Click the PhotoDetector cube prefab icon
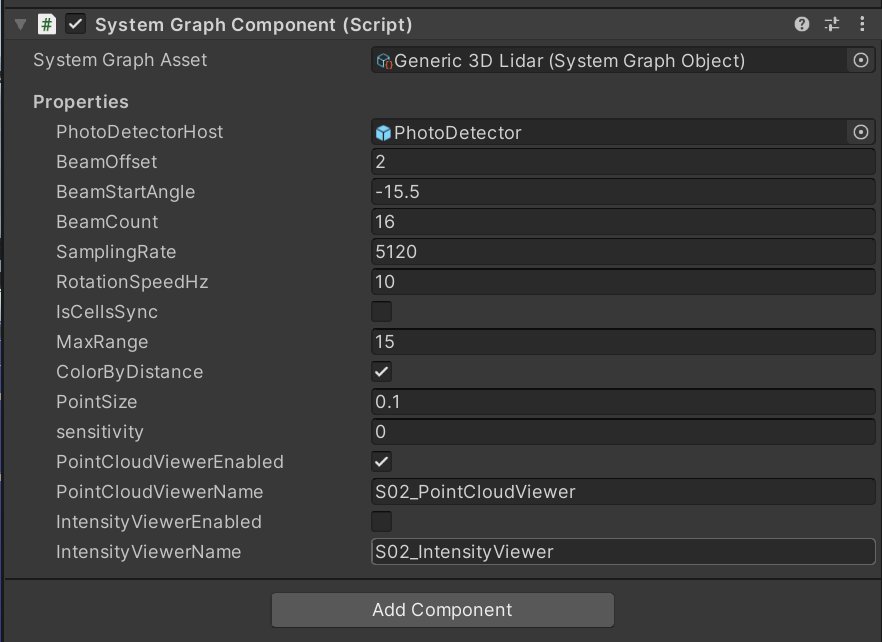Image resolution: width=882 pixels, height=642 pixels. pyautogui.click(x=383, y=133)
